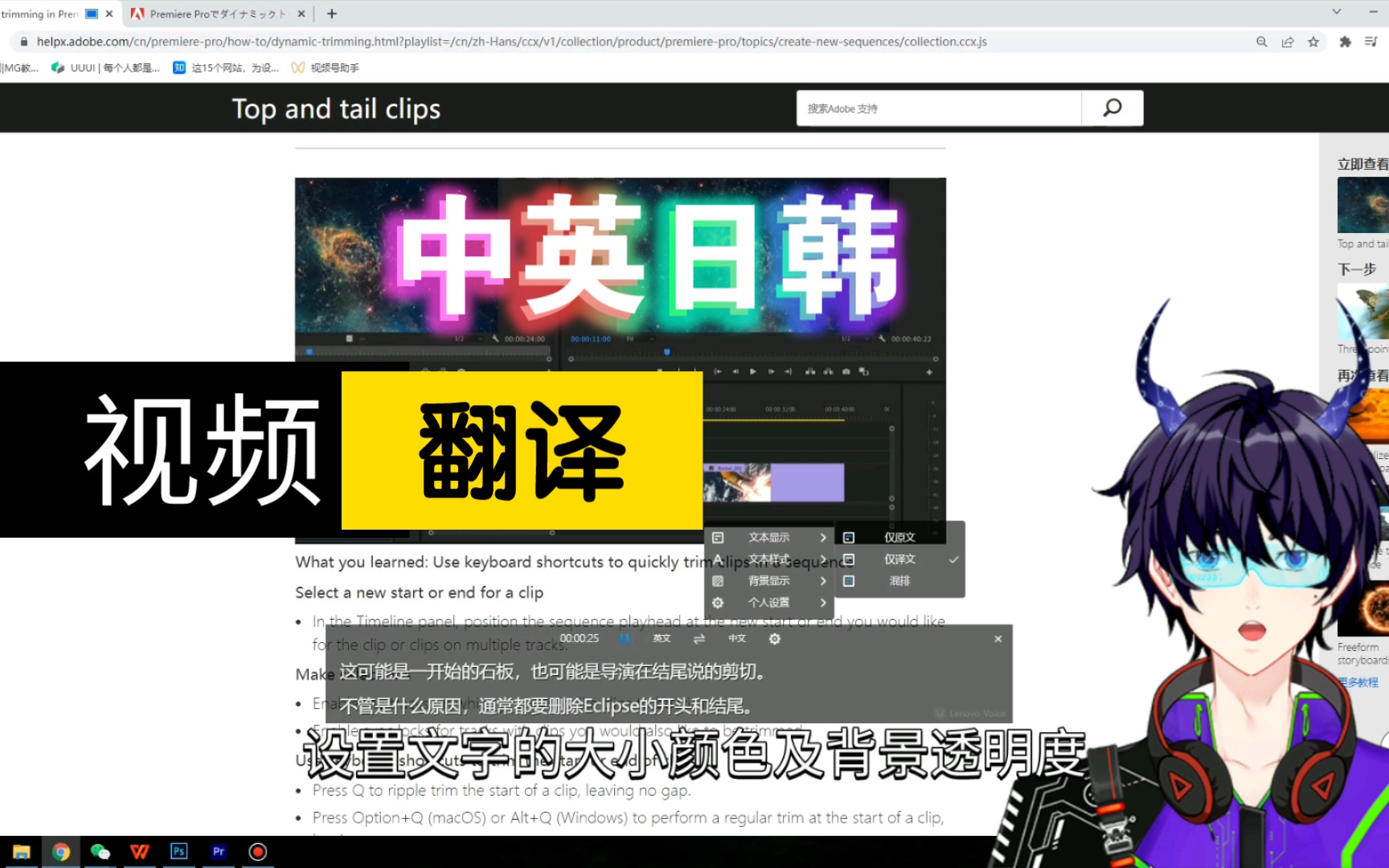Open a new browser tab with the plus button
Viewport: 1389px width, 868px height.
331,14
